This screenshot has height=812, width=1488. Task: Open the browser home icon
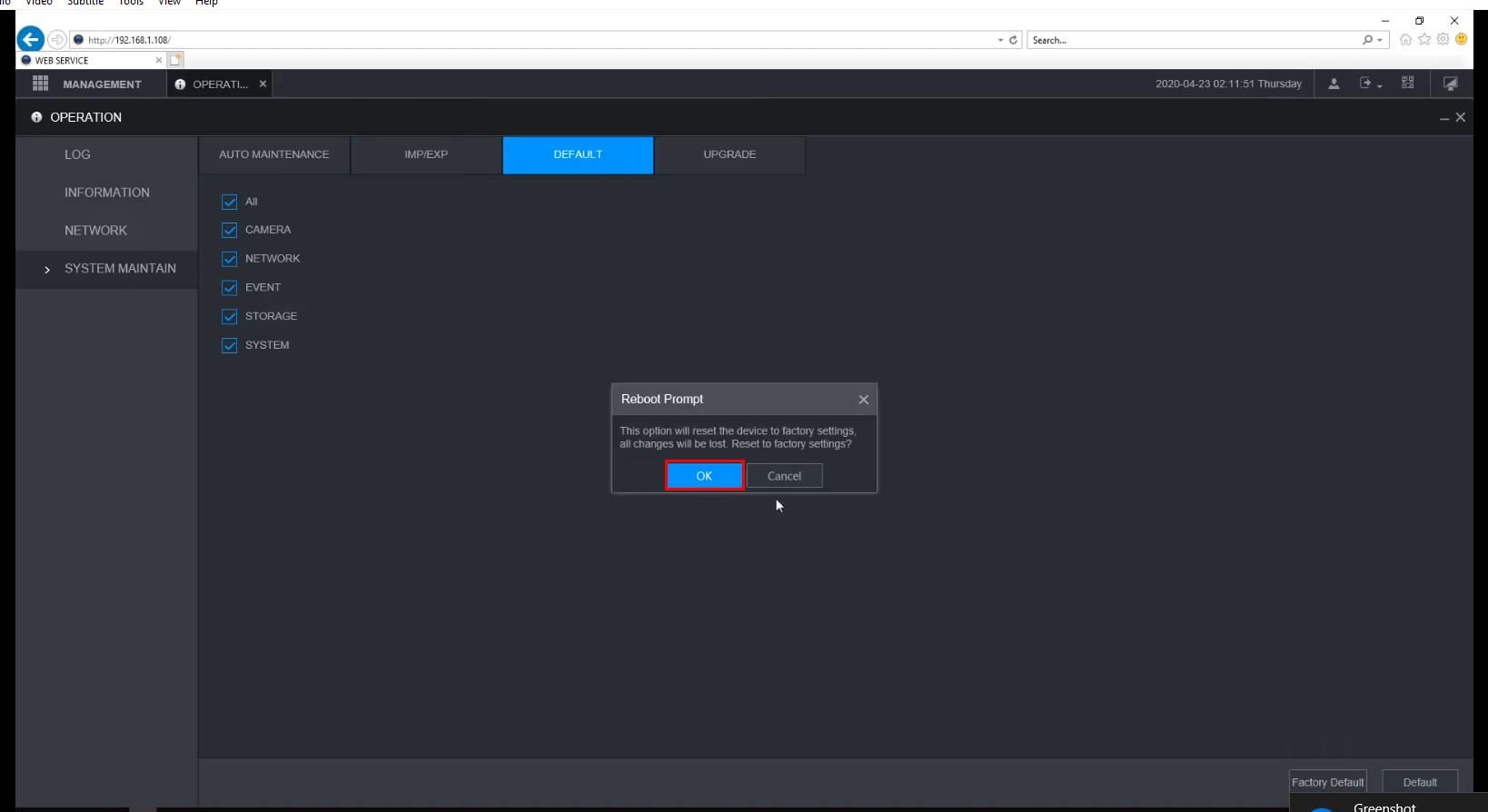click(x=1405, y=39)
